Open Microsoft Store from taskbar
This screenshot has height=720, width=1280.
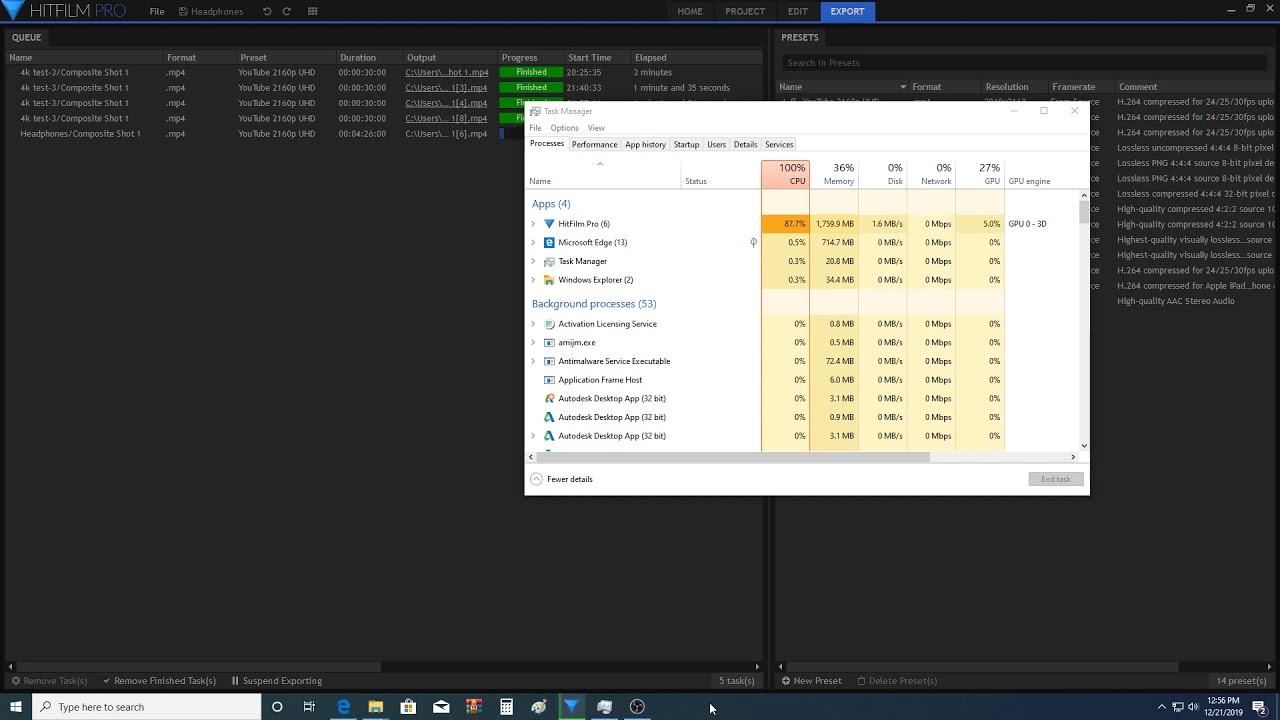[408, 707]
